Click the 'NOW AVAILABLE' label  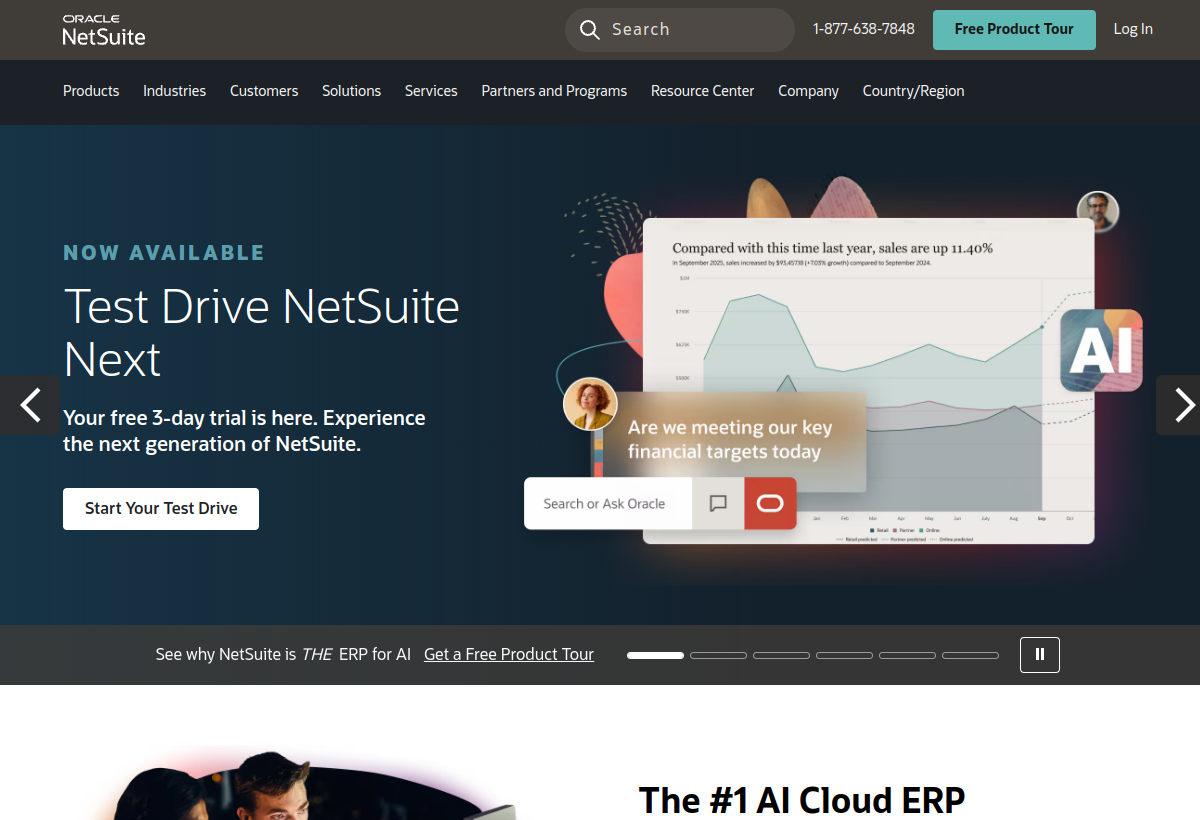point(164,253)
